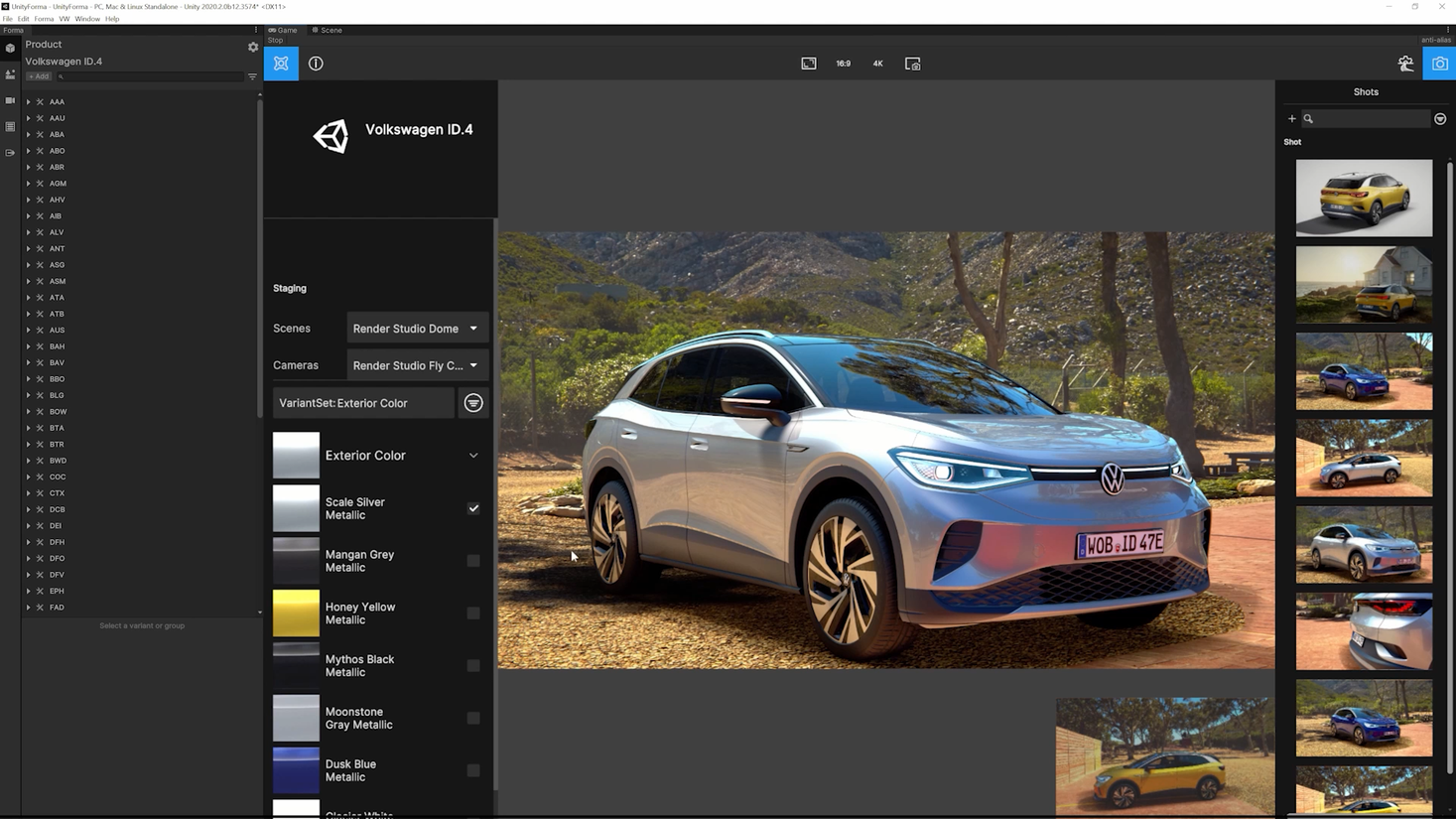1456x819 pixels.
Task: Toggle fullscreen frame icon in toolbar
Action: [809, 64]
